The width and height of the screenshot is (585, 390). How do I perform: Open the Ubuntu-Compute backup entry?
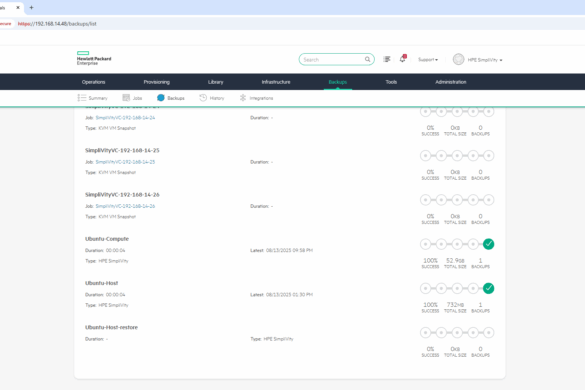click(107, 239)
